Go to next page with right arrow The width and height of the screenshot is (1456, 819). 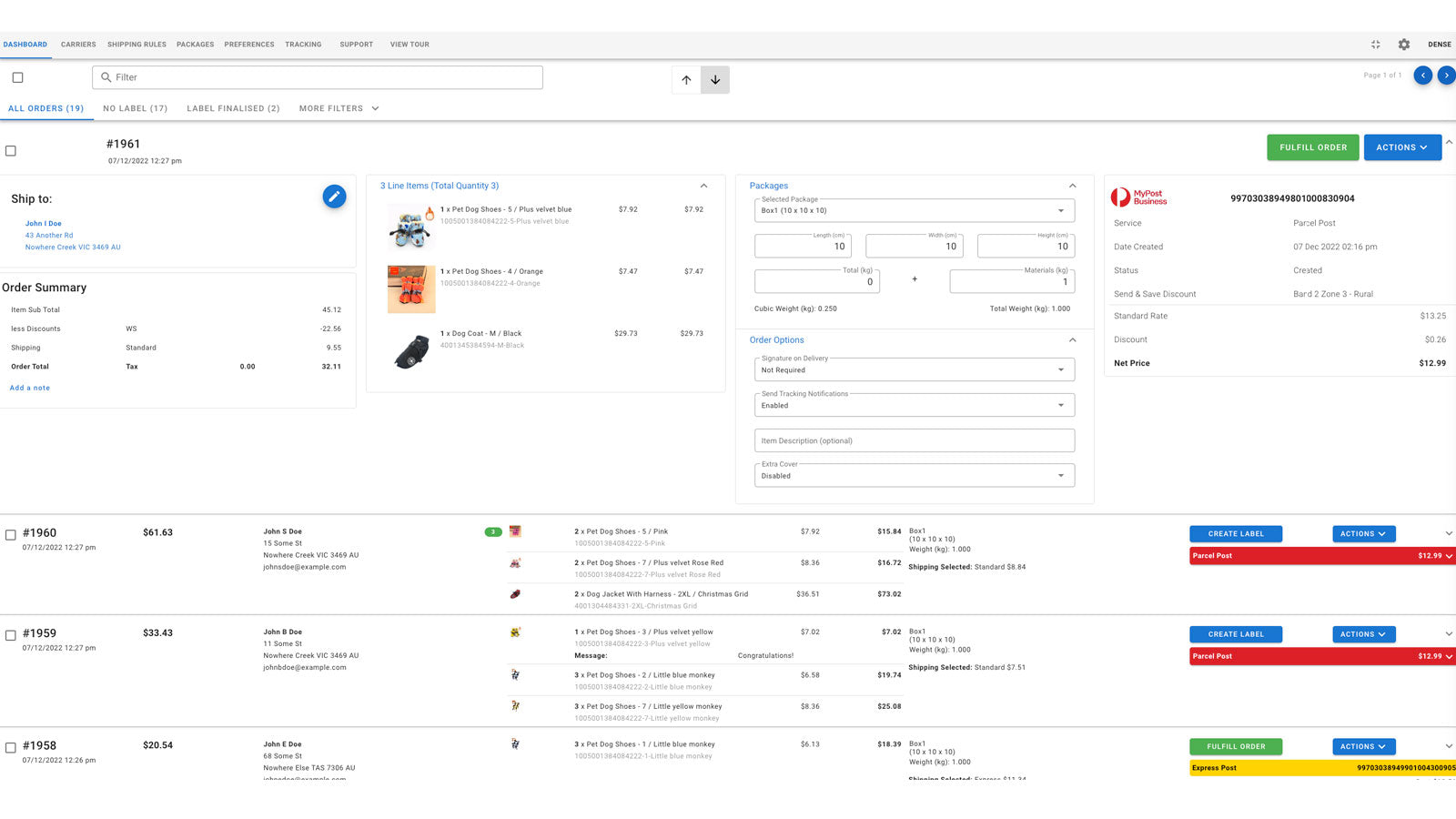pos(1445,76)
